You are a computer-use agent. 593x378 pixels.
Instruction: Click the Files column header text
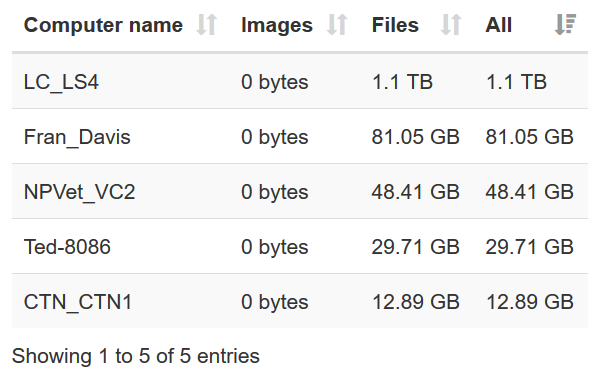(395, 25)
